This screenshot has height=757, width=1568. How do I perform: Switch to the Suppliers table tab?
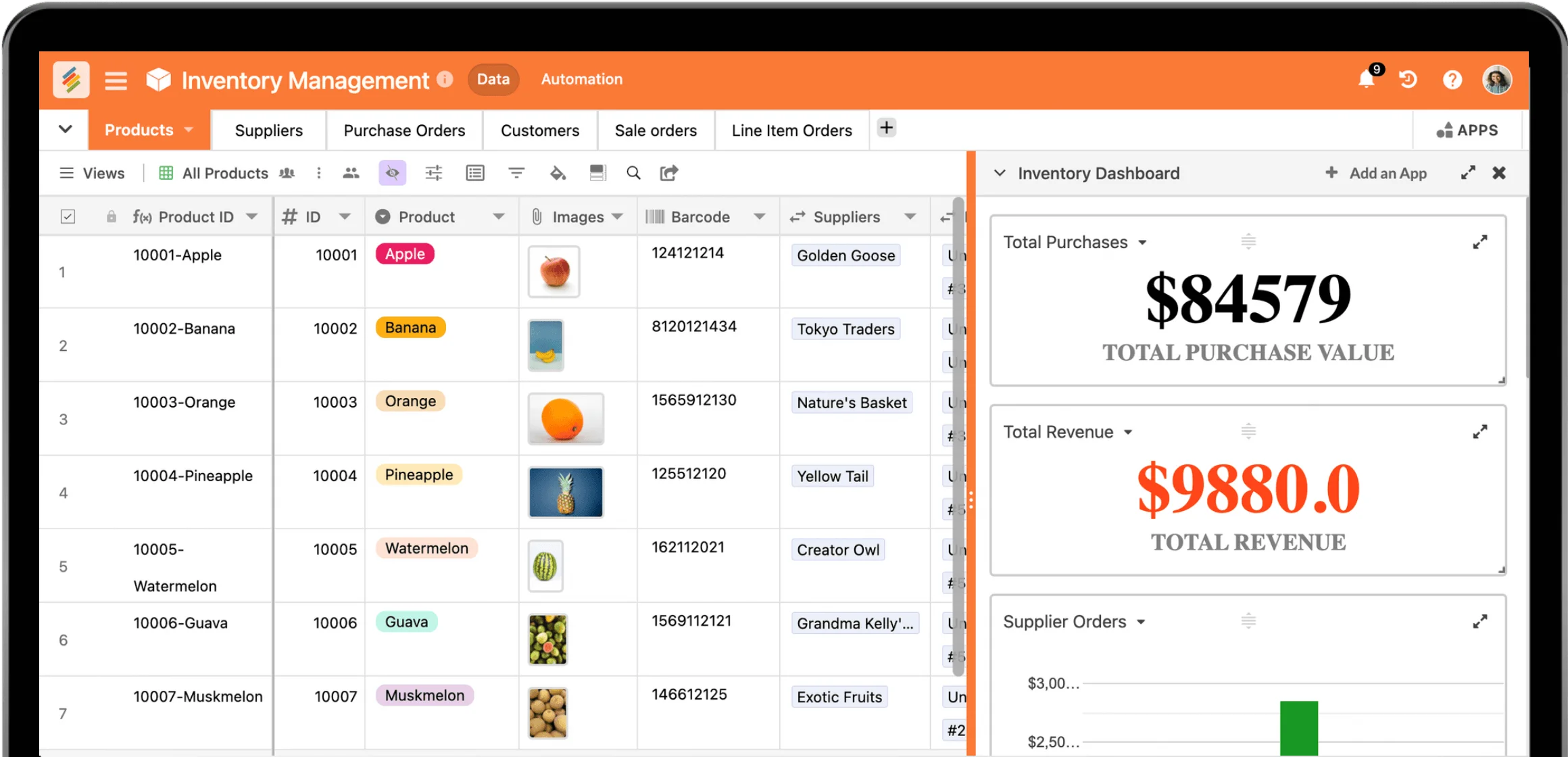[268, 130]
